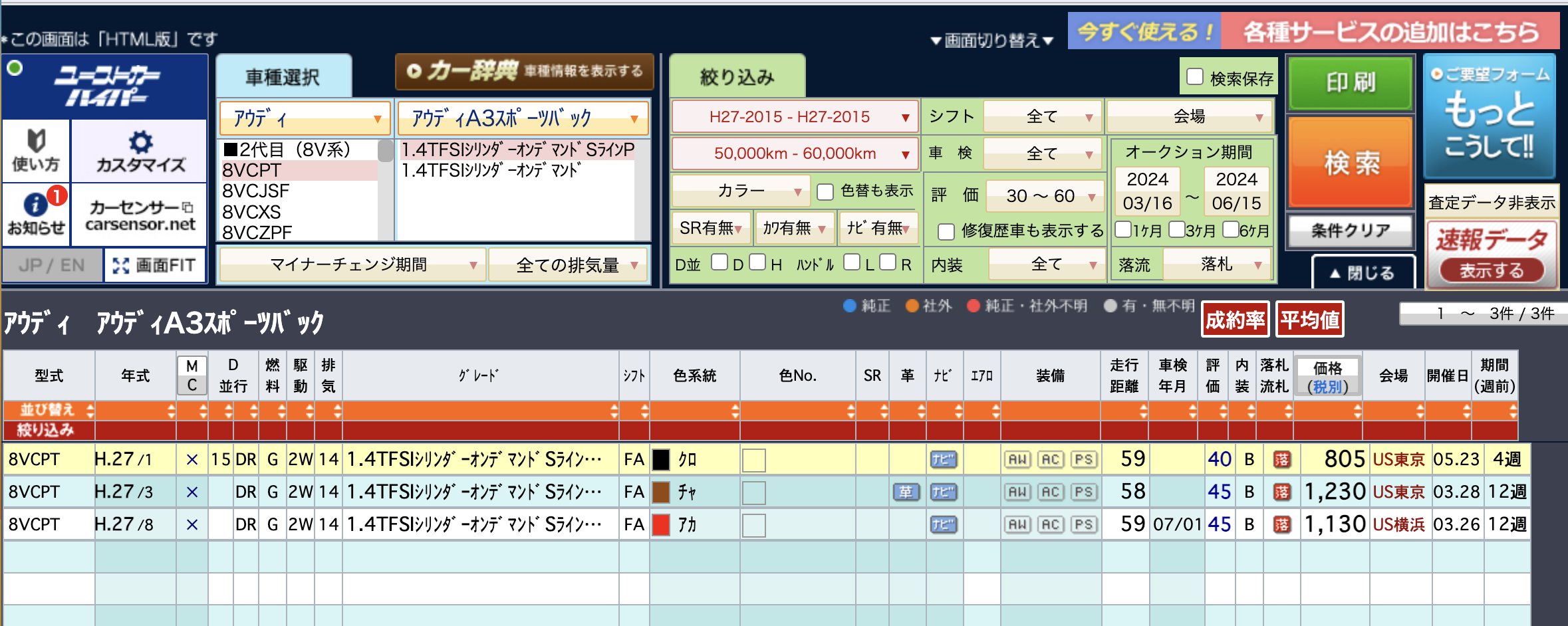
Task: Open 画面切り替え menu
Action: [992, 41]
